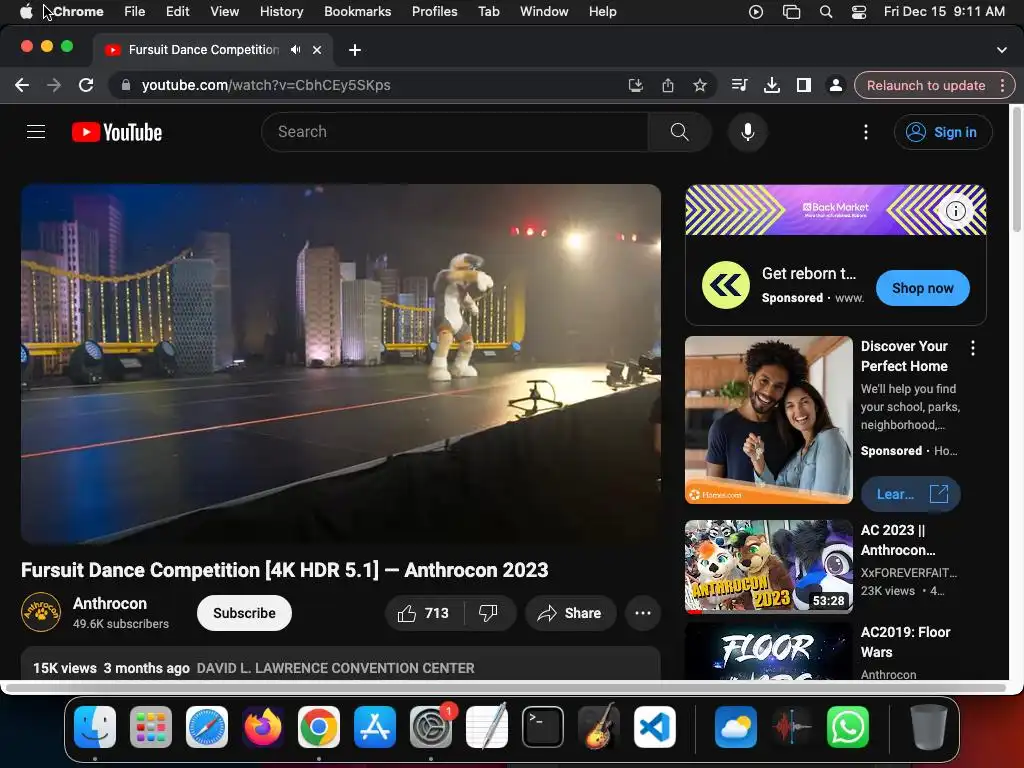Share this page from the address bar

tap(667, 85)
